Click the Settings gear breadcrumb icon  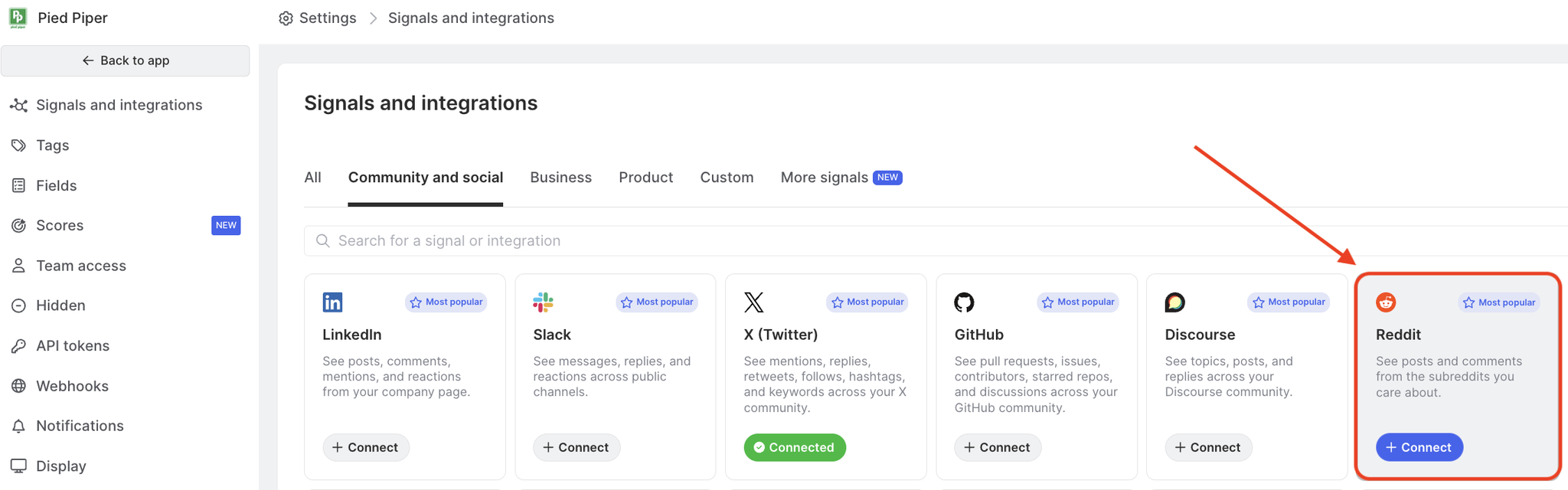(x=286, y=18)
